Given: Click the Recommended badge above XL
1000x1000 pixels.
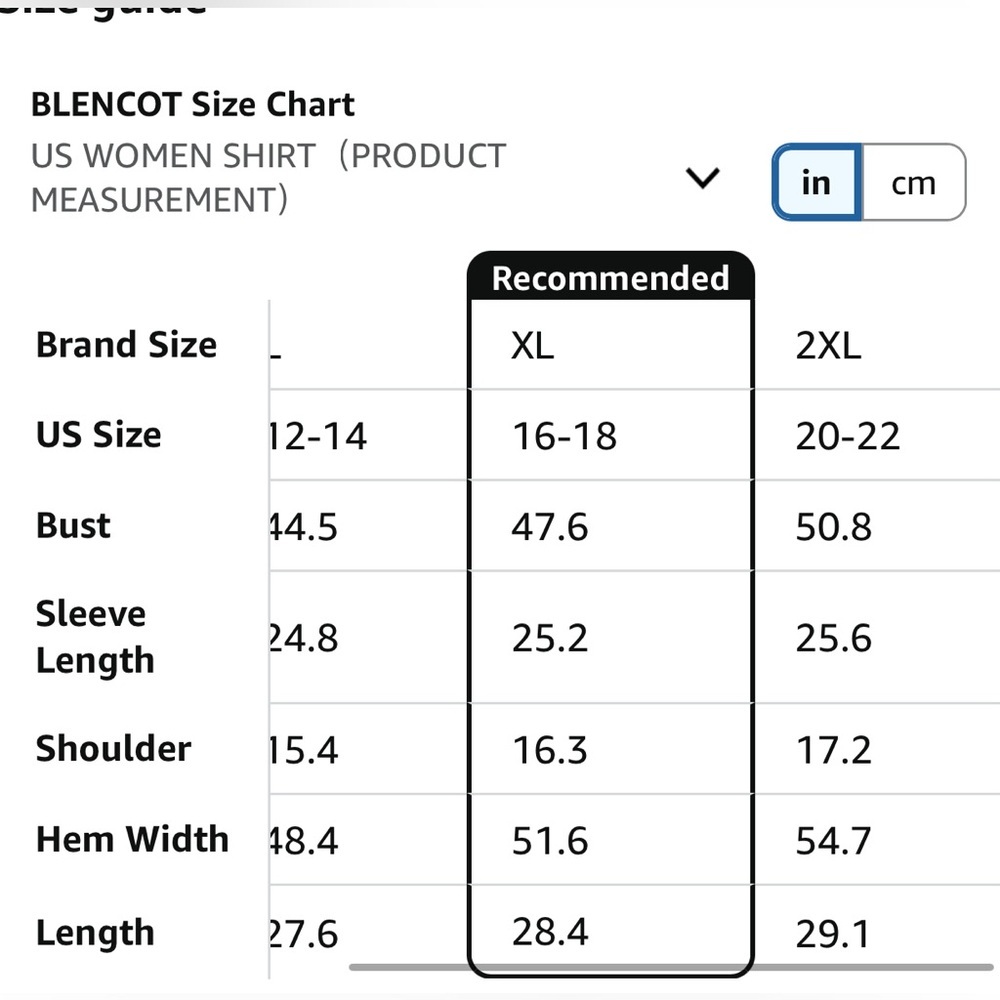Looking at the screenshot, I should click(610, 277).
